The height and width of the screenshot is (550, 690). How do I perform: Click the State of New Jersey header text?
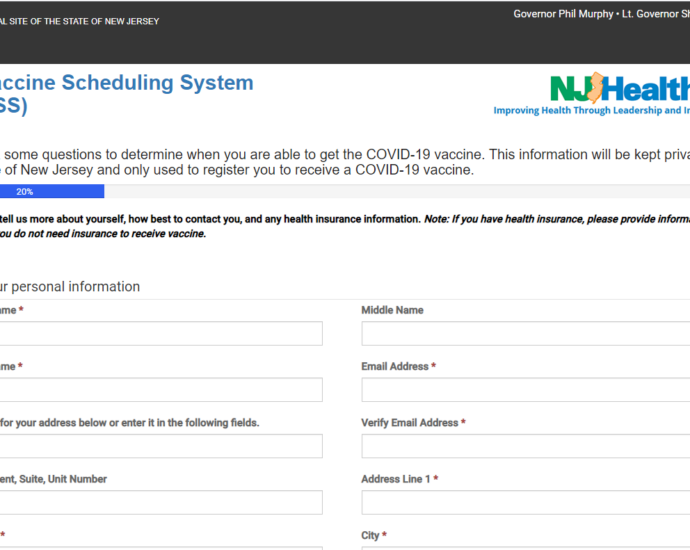pyautogui.click(x=80, y=21)
